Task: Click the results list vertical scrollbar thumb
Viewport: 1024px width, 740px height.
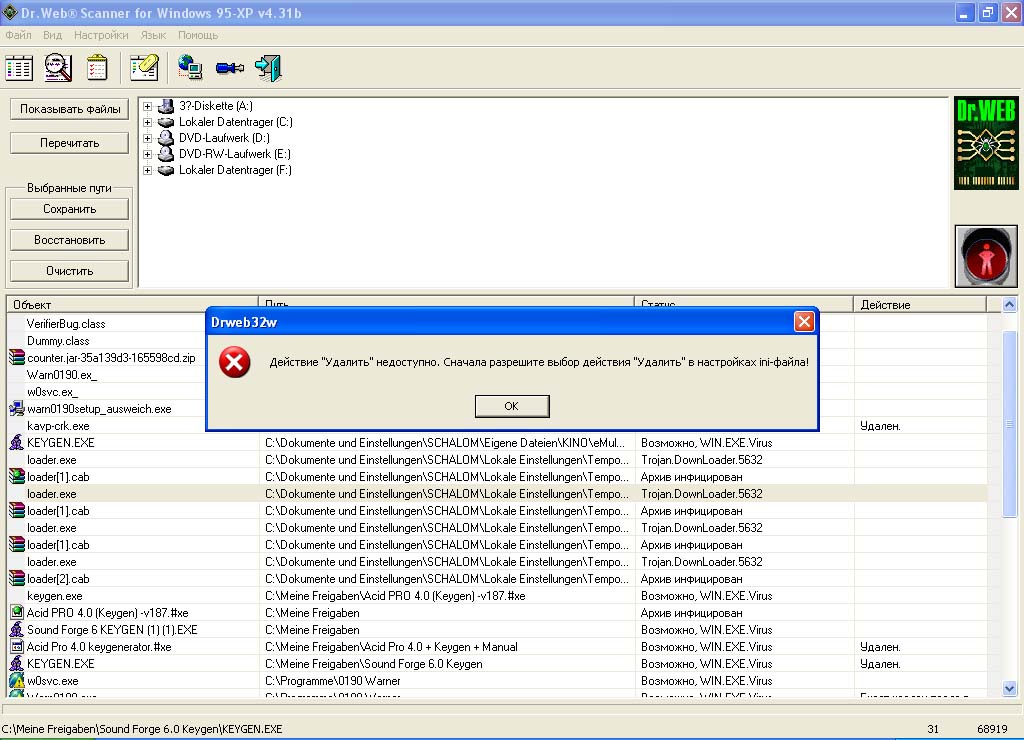Action: click(1010, 423)
